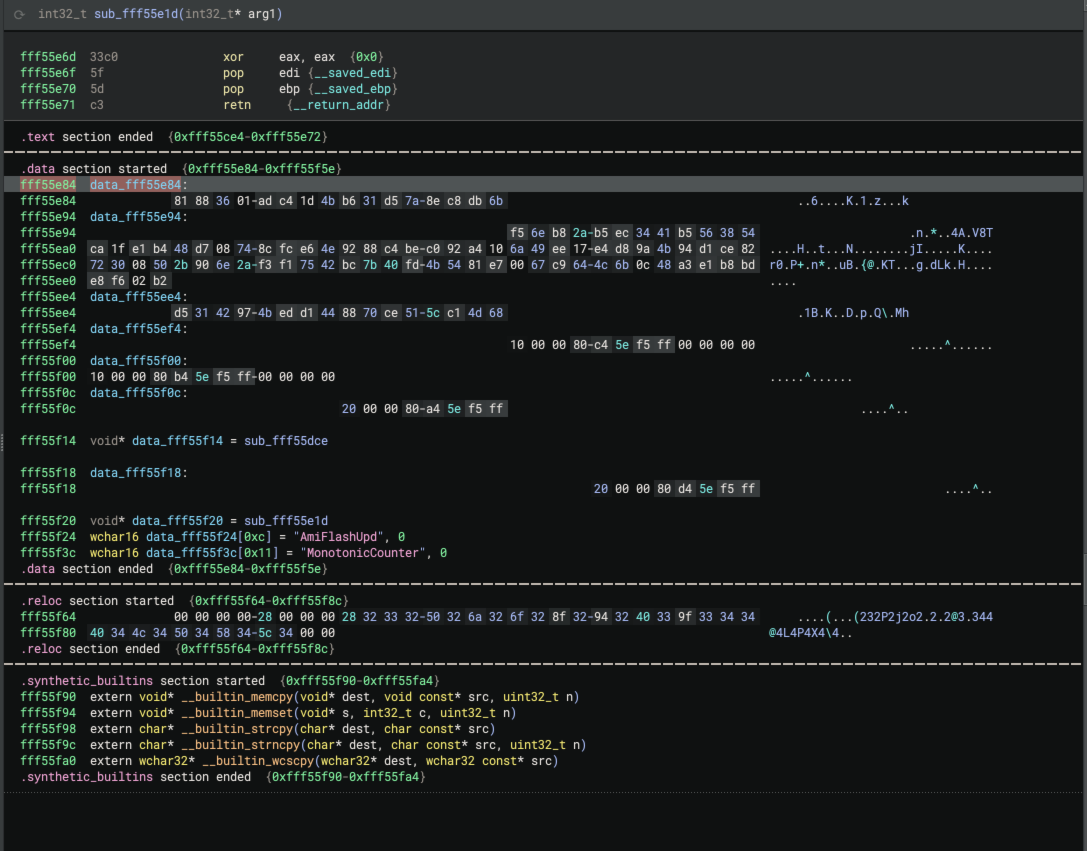Viewport: 1087px width, 851px height.
Task: Click the data_fff55e94 symbol label
Action: [x=136, y=217]
